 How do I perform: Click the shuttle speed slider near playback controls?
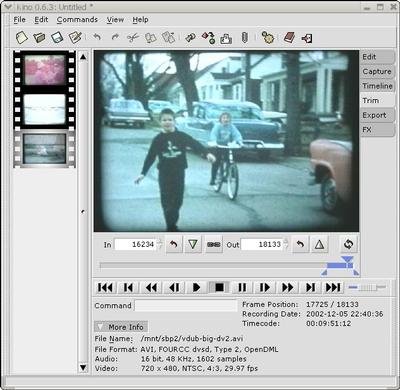(x=367, y=287)
